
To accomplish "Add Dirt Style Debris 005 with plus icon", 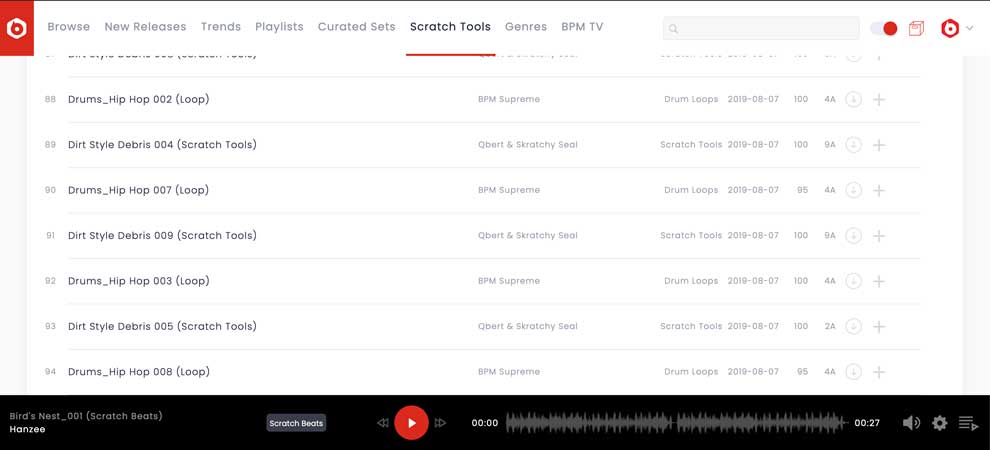I will point(878,327).
